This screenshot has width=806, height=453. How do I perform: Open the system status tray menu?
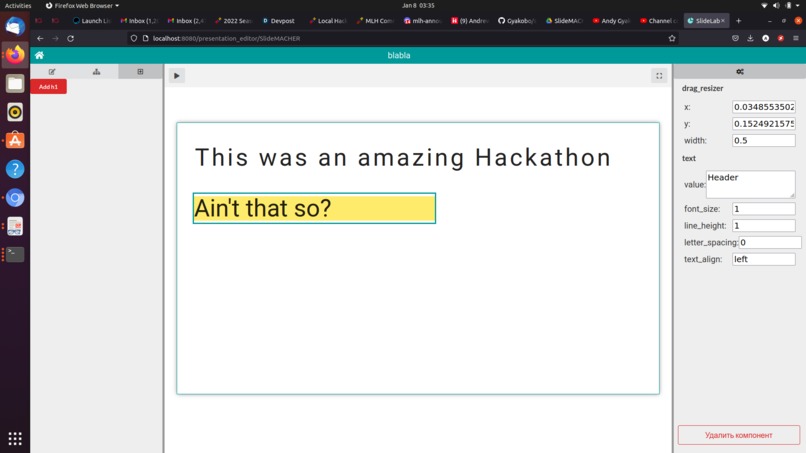tap(780, 5)
